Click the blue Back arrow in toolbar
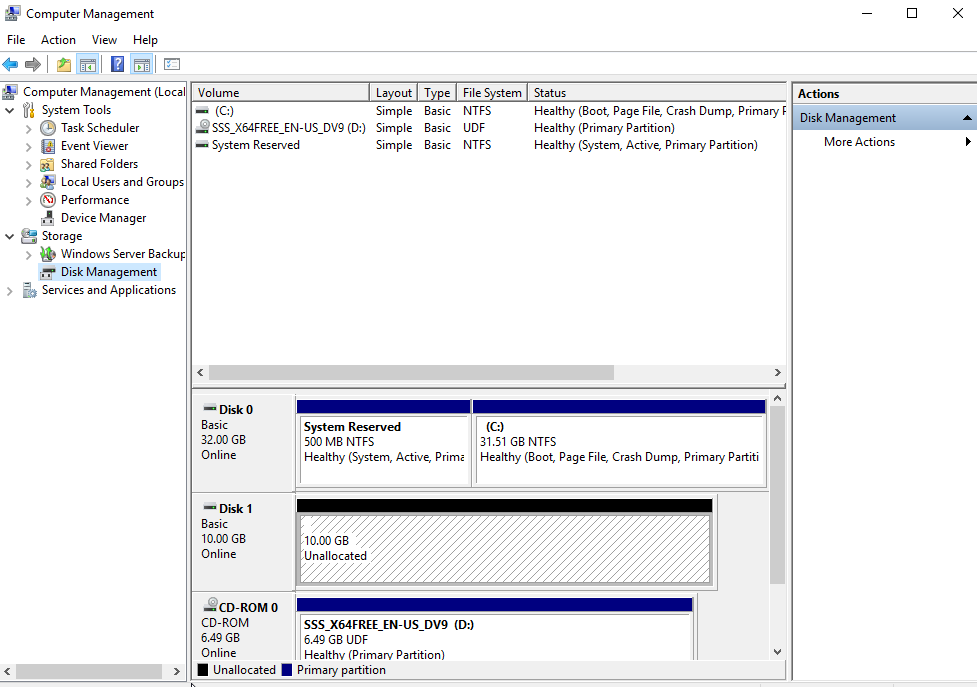Viewport: 977px width, 687px height. (11, 65)
